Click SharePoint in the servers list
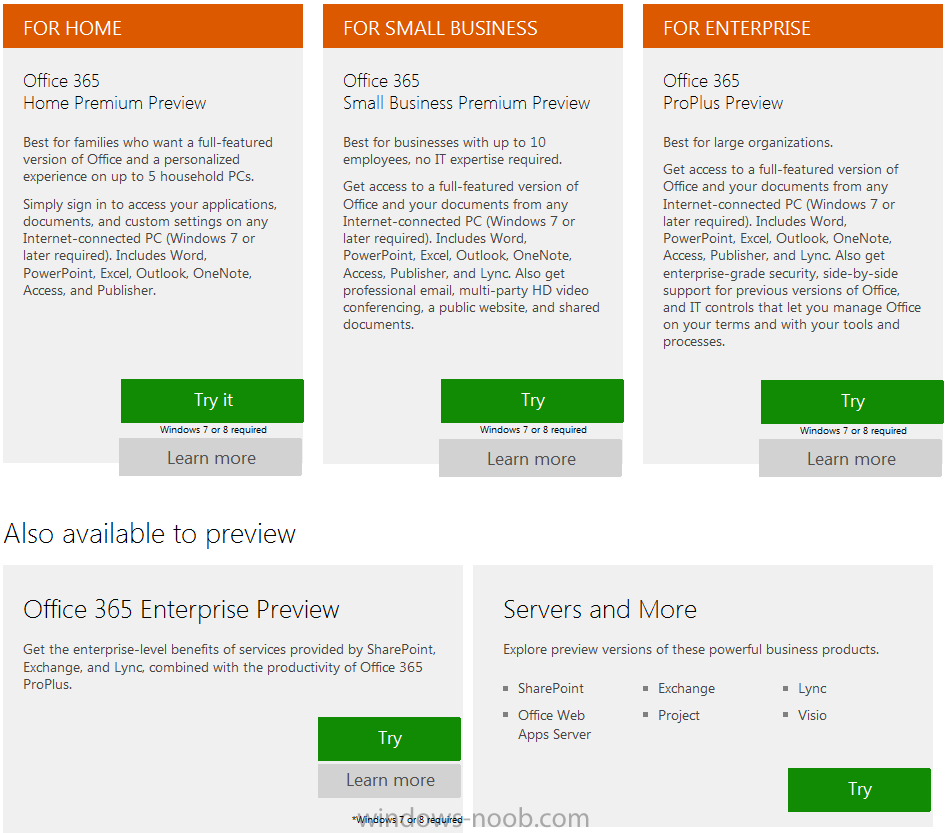 tap(551, 689)
